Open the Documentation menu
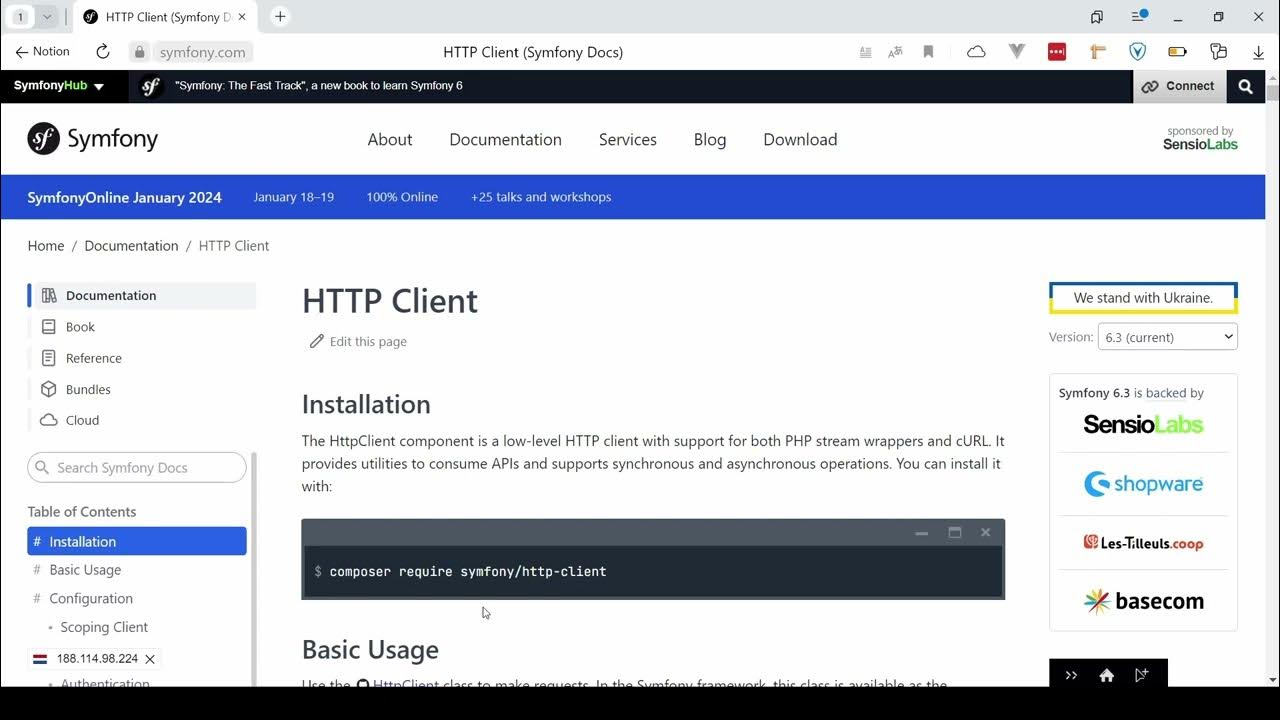This screenshot has height=720, width=1280. (505, 139)
